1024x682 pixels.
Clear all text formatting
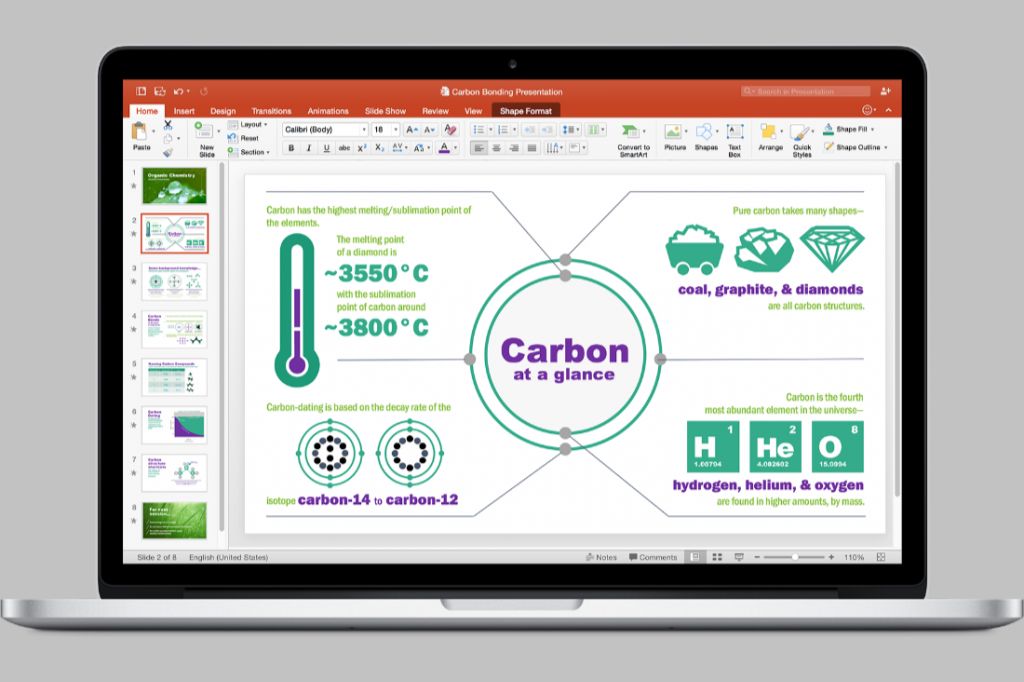[x=450, y=129]
